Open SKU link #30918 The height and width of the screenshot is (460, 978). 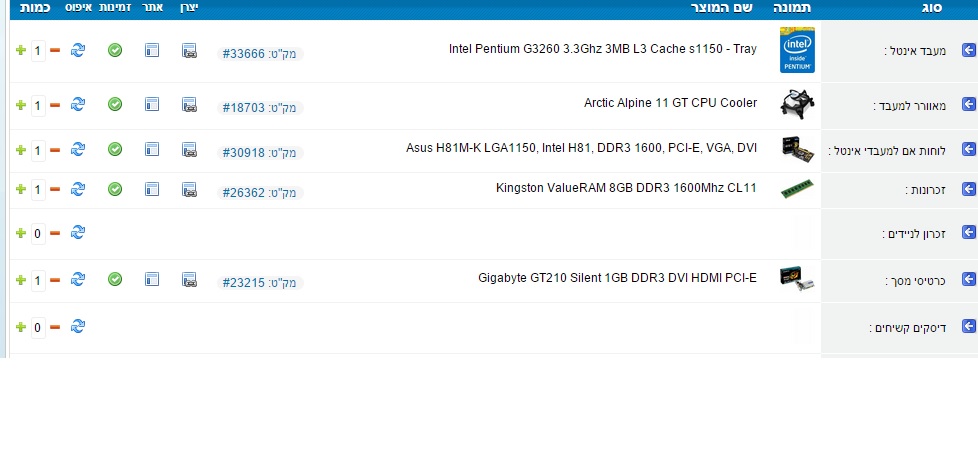coord(243,152)
